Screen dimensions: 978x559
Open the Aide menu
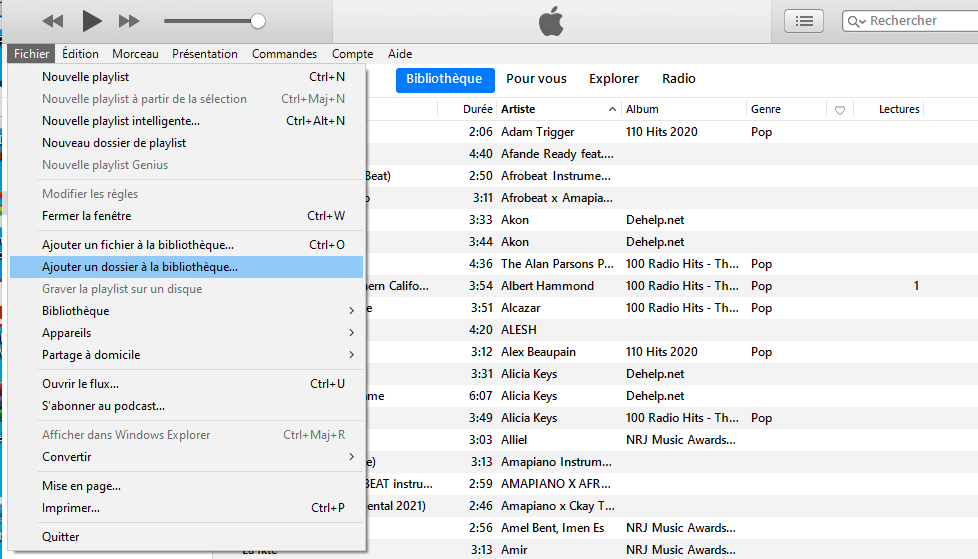pos(400,54)
